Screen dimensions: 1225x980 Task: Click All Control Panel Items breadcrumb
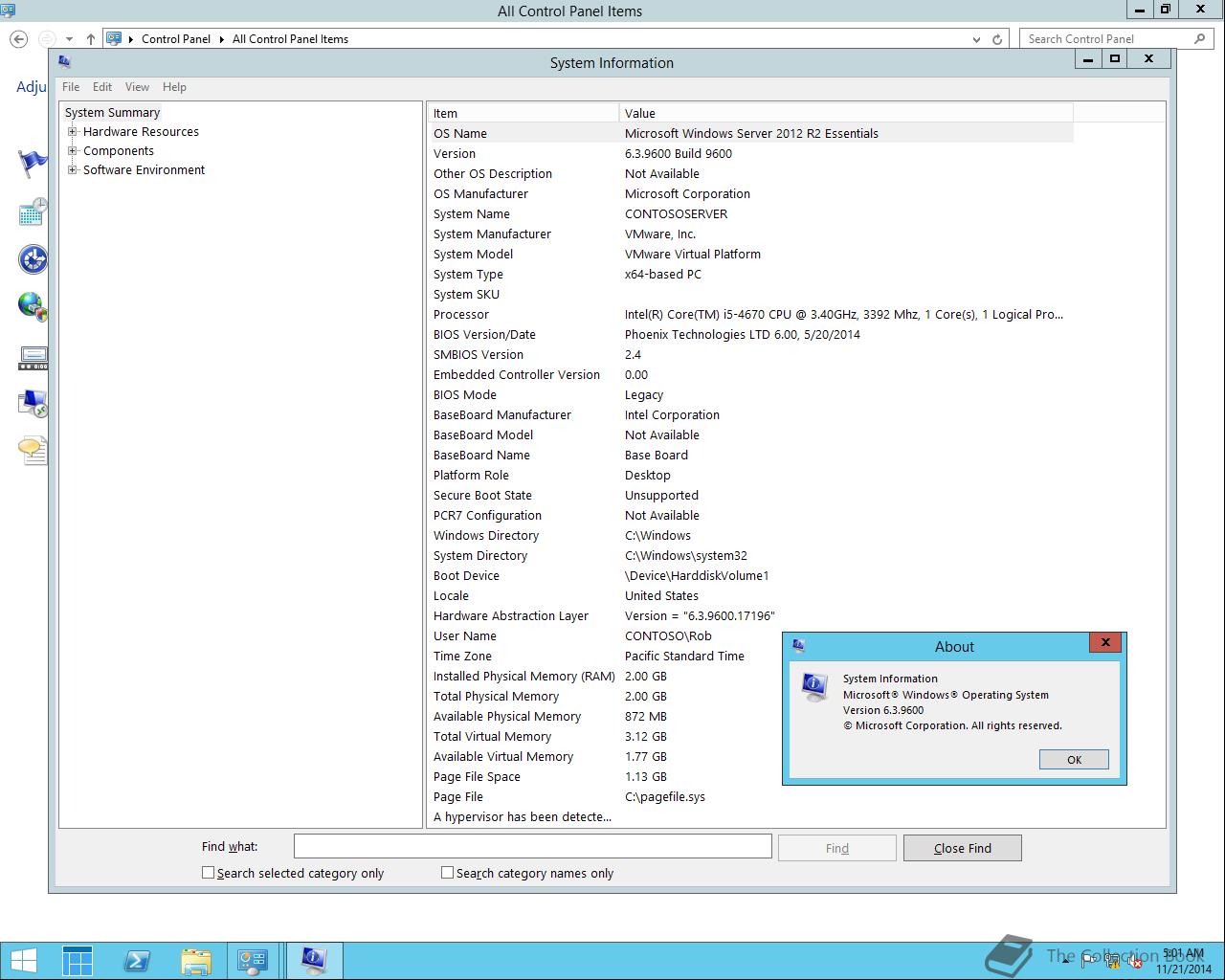tap(290, 39)
